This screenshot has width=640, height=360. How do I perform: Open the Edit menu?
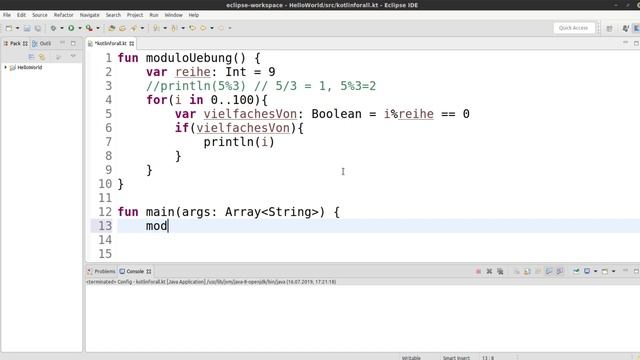(21, 15)
